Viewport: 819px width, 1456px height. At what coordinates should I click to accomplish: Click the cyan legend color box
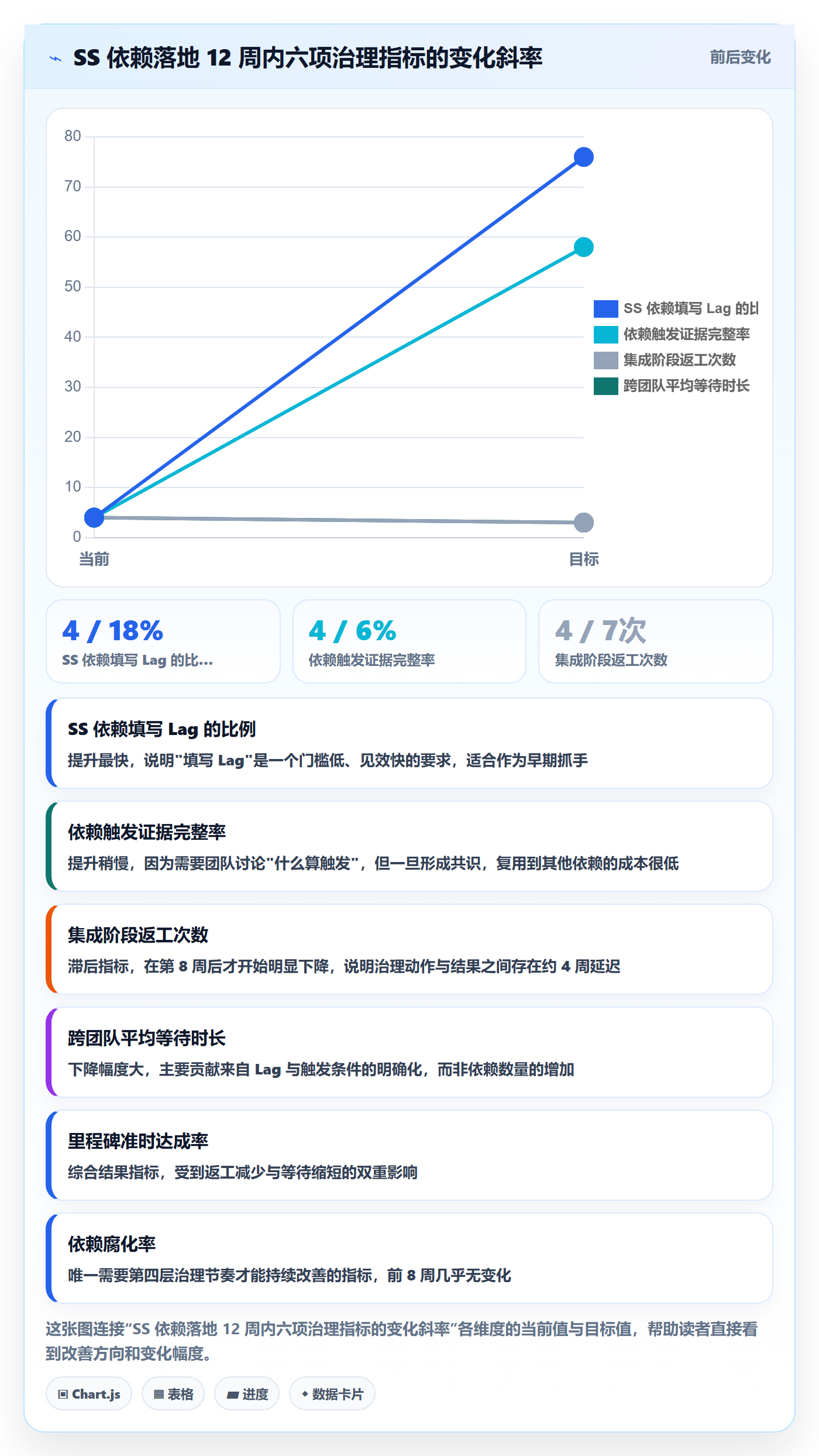606,334
